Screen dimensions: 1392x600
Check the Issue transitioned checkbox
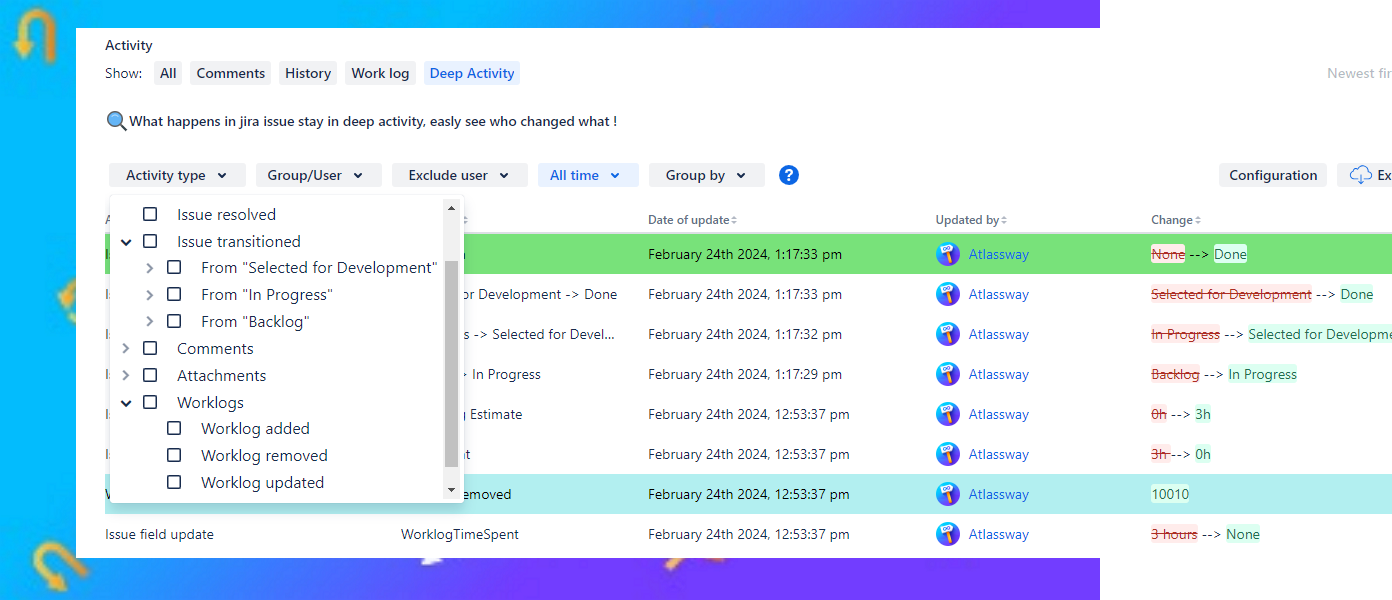pos(150,241)
